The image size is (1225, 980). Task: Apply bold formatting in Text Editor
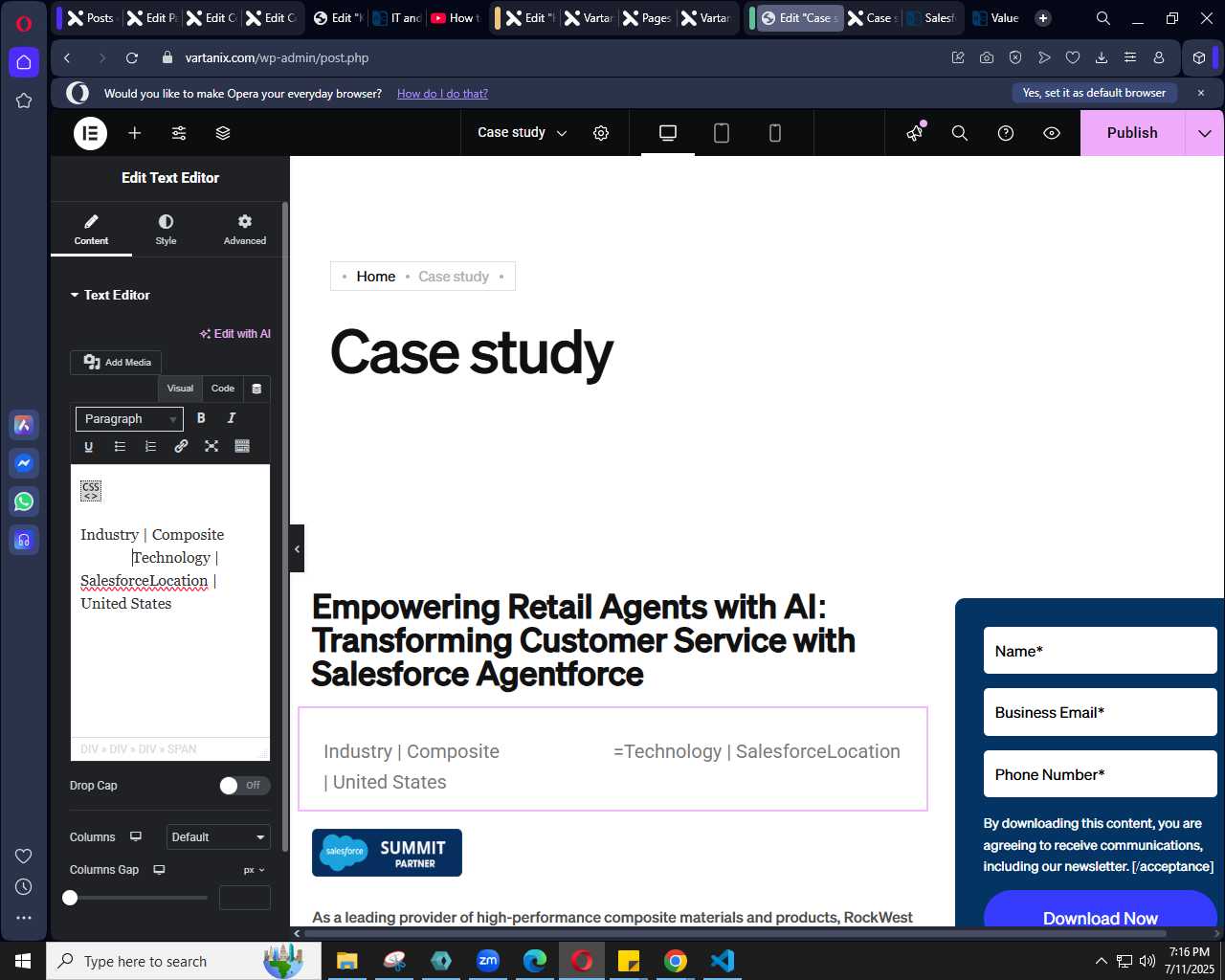[x=201, y=418]
